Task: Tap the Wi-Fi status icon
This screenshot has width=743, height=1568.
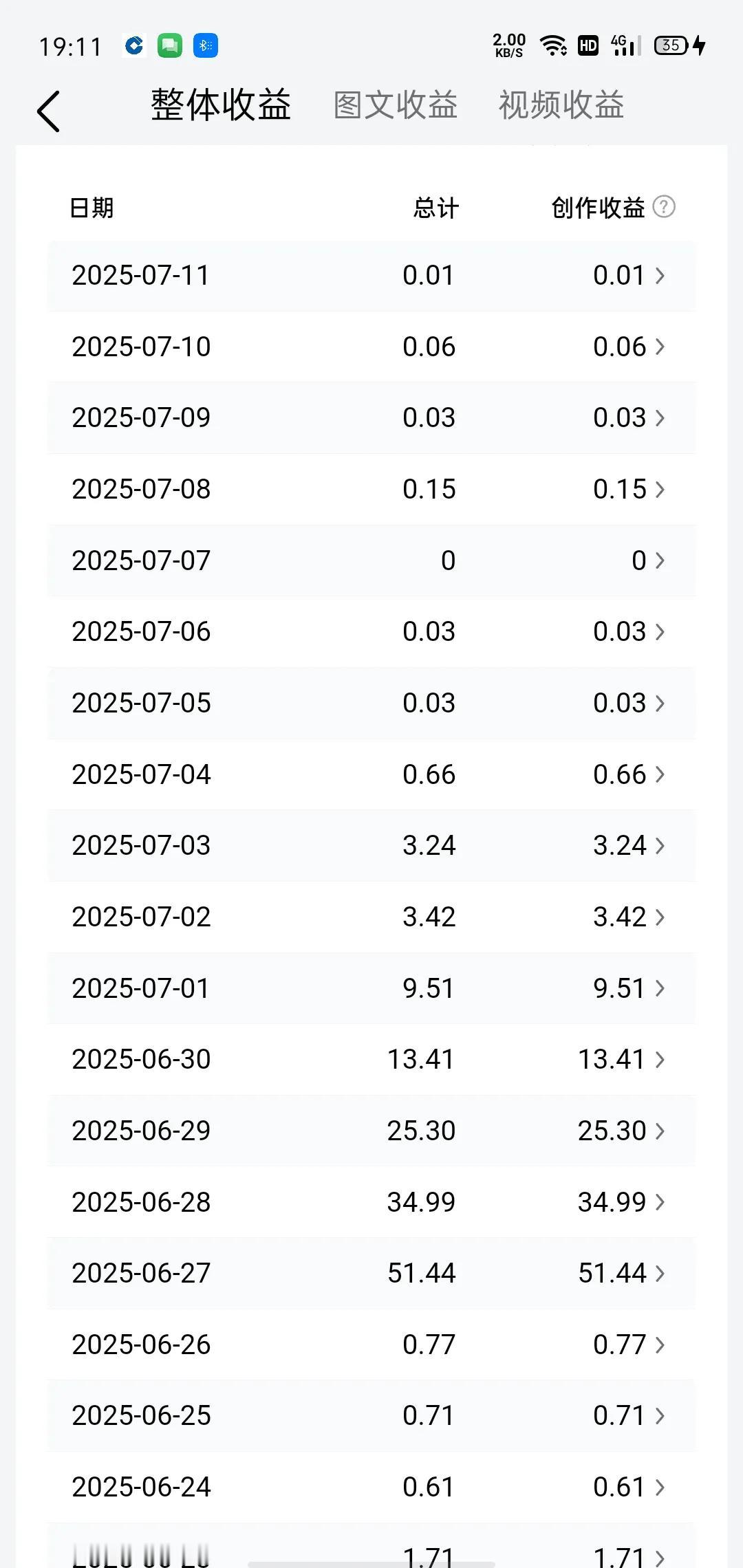Action: point(553,45)
